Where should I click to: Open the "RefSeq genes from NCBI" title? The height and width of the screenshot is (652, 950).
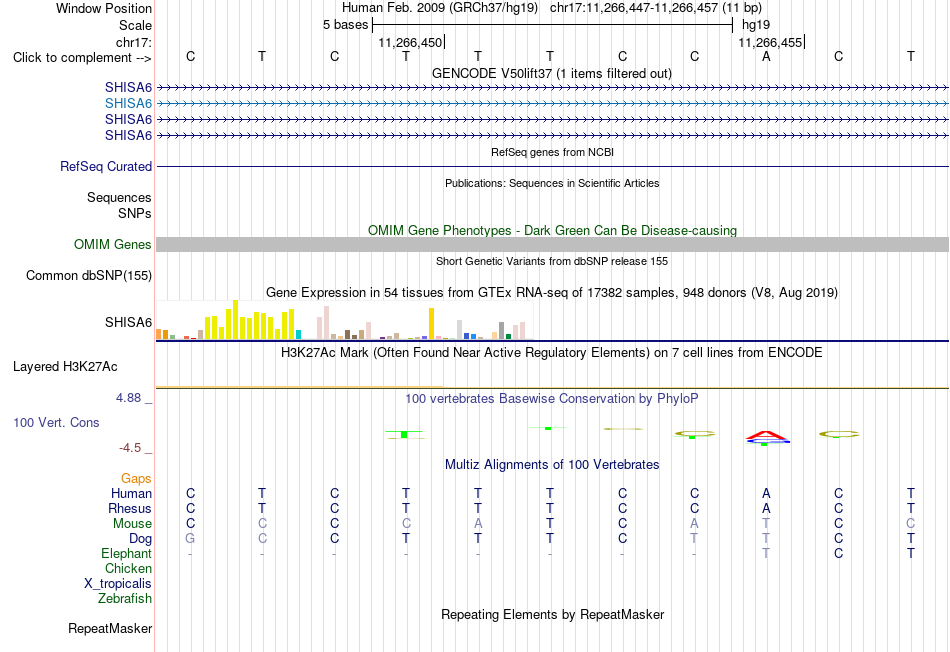click(552, 152)
